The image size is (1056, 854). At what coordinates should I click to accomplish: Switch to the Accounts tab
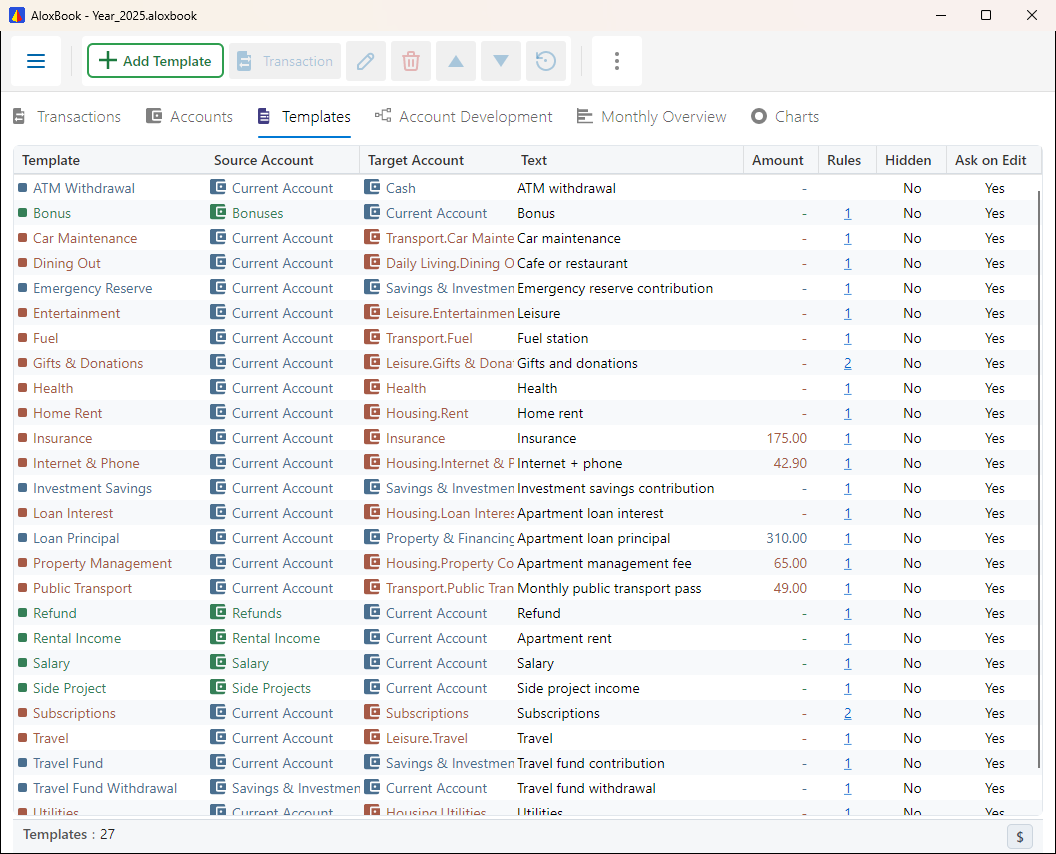pyautogui.click(x=190, y=117)
